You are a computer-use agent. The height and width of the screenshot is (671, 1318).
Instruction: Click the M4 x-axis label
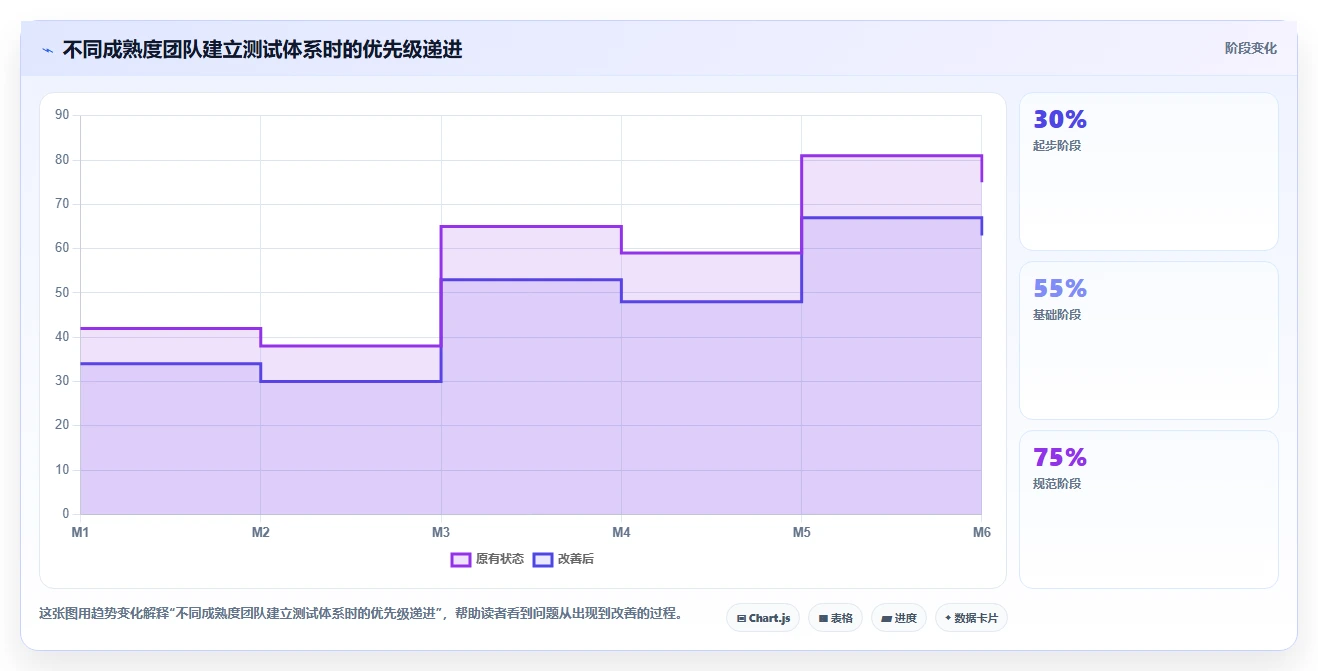pos(621,532)
